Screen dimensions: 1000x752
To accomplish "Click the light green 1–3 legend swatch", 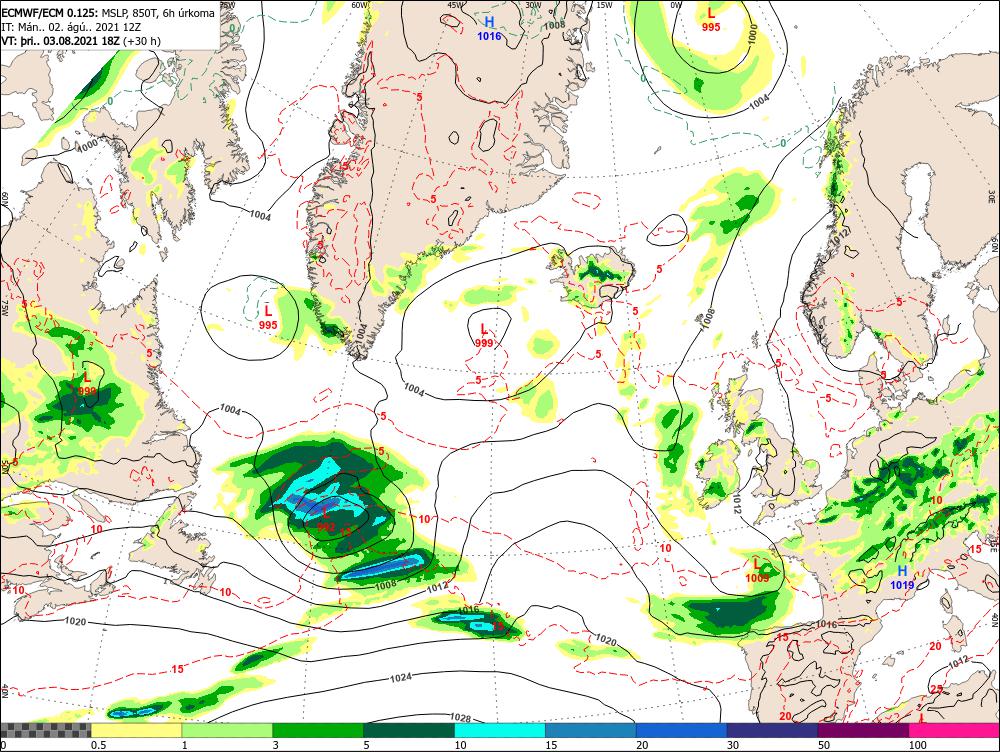I will tap(227, 730).
